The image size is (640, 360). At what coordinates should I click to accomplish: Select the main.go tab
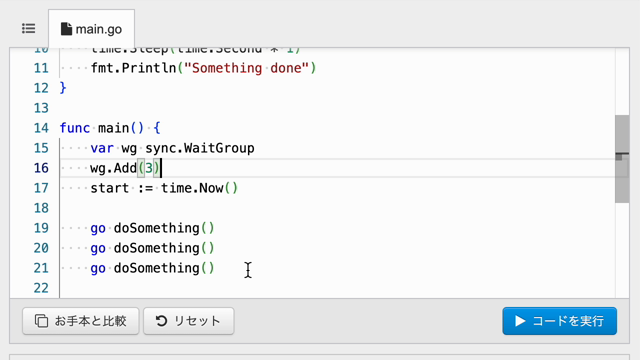[x=91, y=29]
